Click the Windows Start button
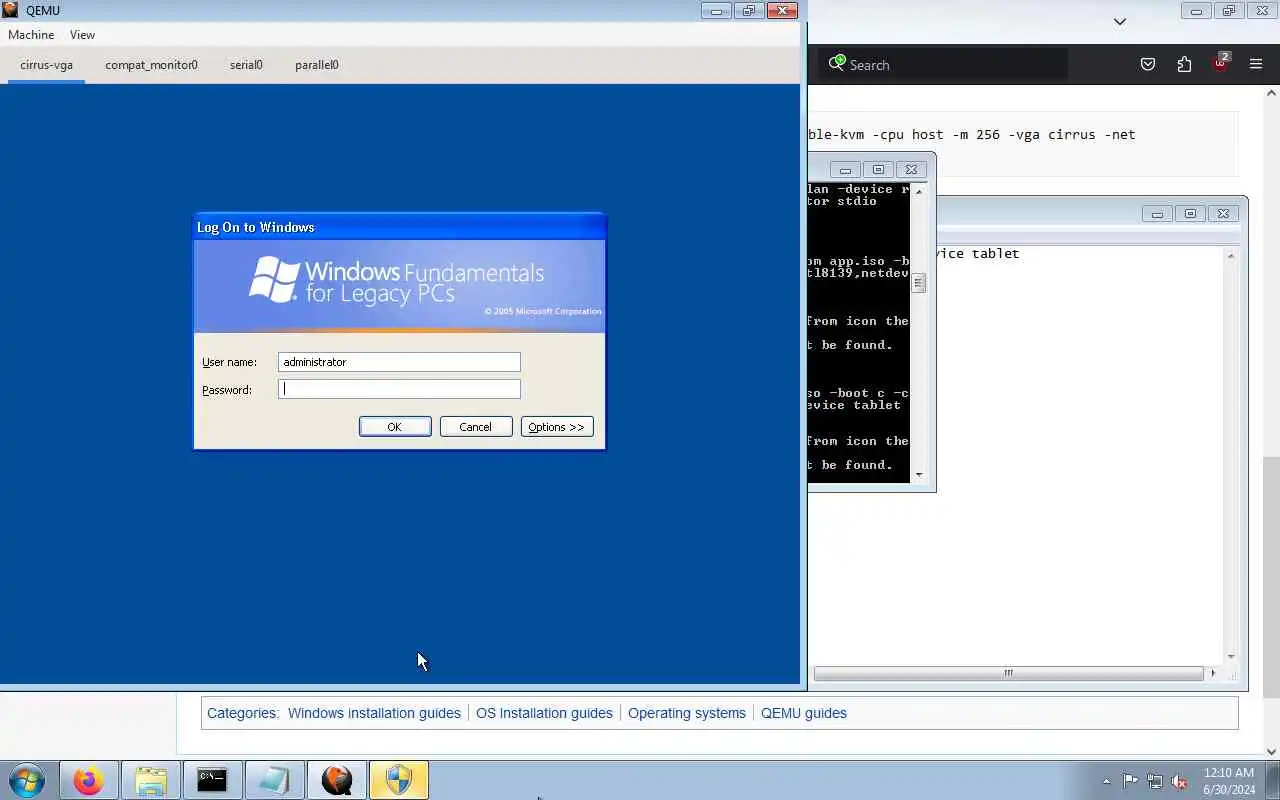 click(x=27, y=780)
